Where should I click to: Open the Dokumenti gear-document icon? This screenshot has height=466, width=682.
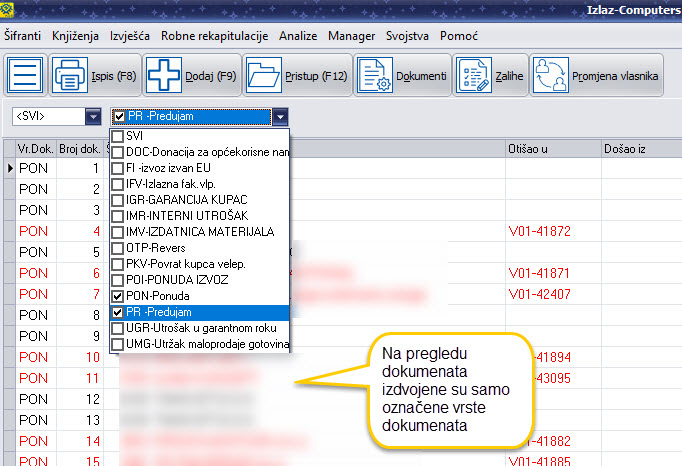coord(374,76)
